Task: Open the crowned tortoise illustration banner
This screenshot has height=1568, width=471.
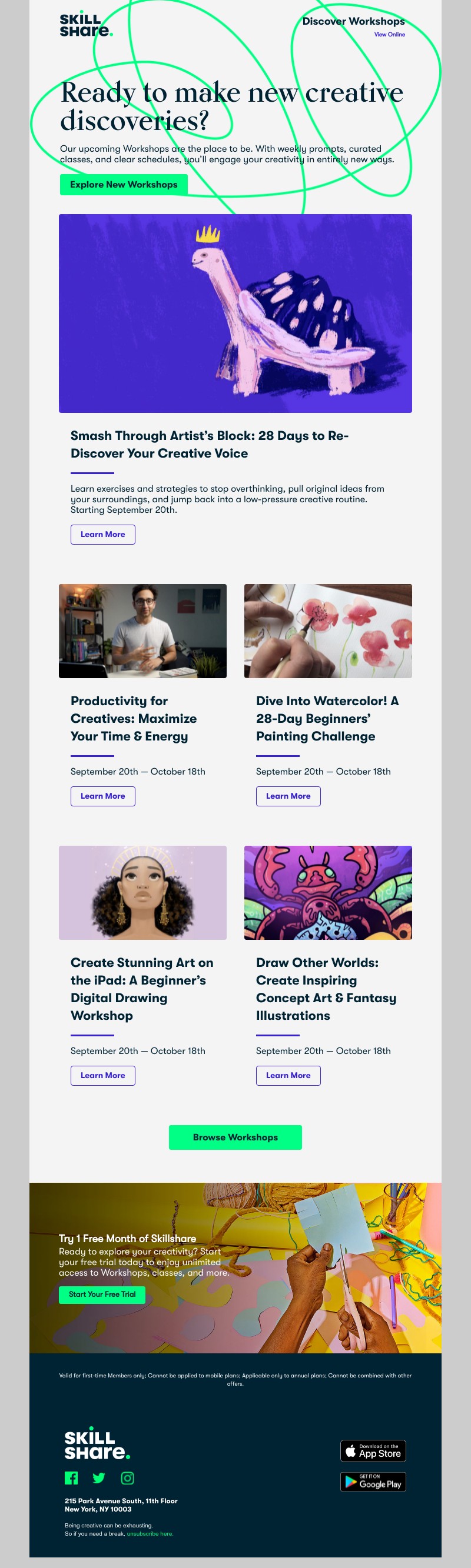Action: [x=235, y=313]
